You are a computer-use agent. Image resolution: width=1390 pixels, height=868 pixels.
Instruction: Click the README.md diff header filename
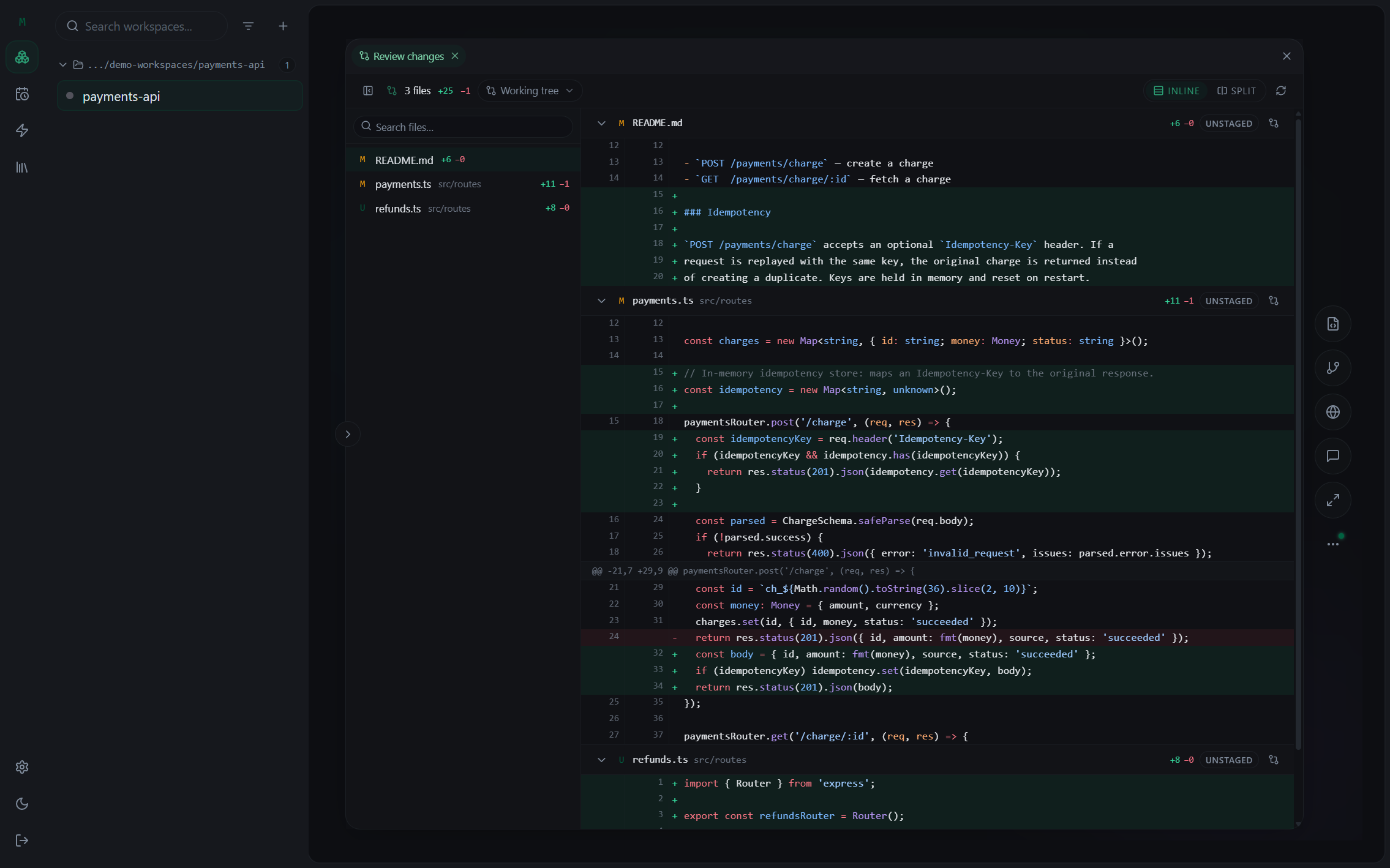[657, 123]
